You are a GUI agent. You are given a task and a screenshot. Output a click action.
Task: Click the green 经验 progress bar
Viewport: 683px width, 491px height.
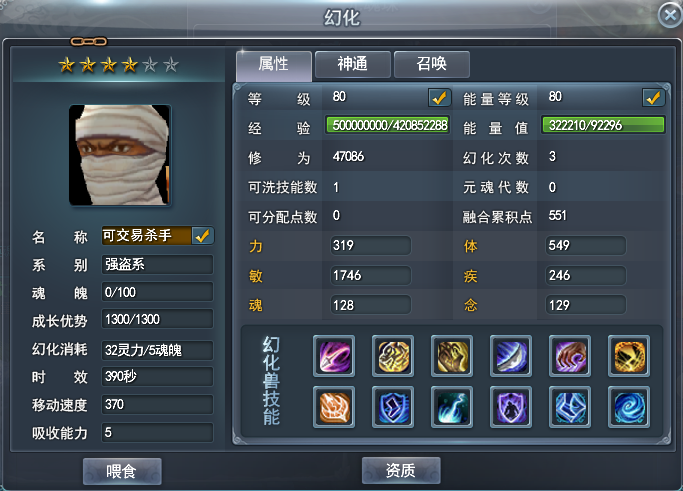(388, 125)
